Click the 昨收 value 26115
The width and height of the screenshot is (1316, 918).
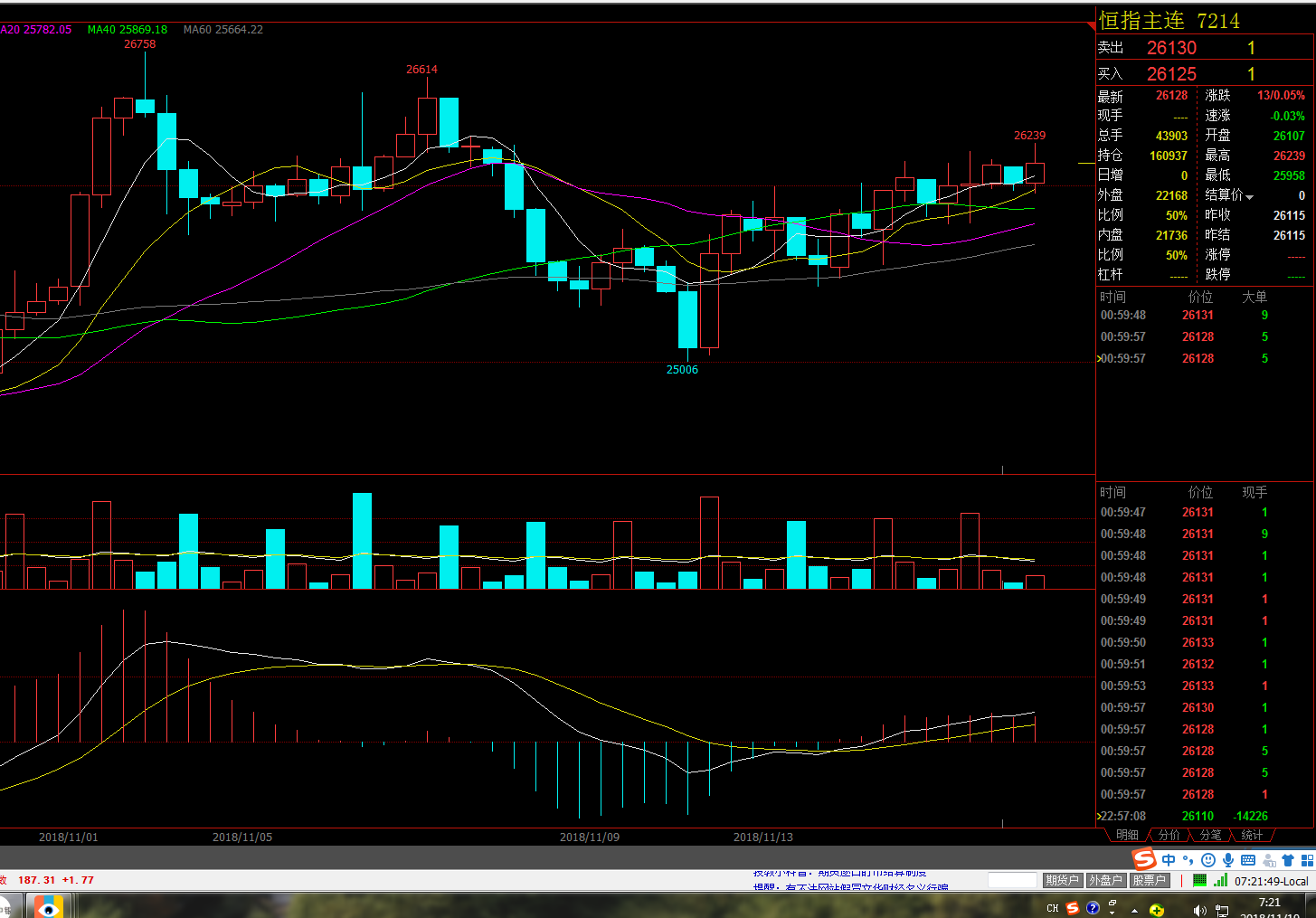(x=1289, y=215)
